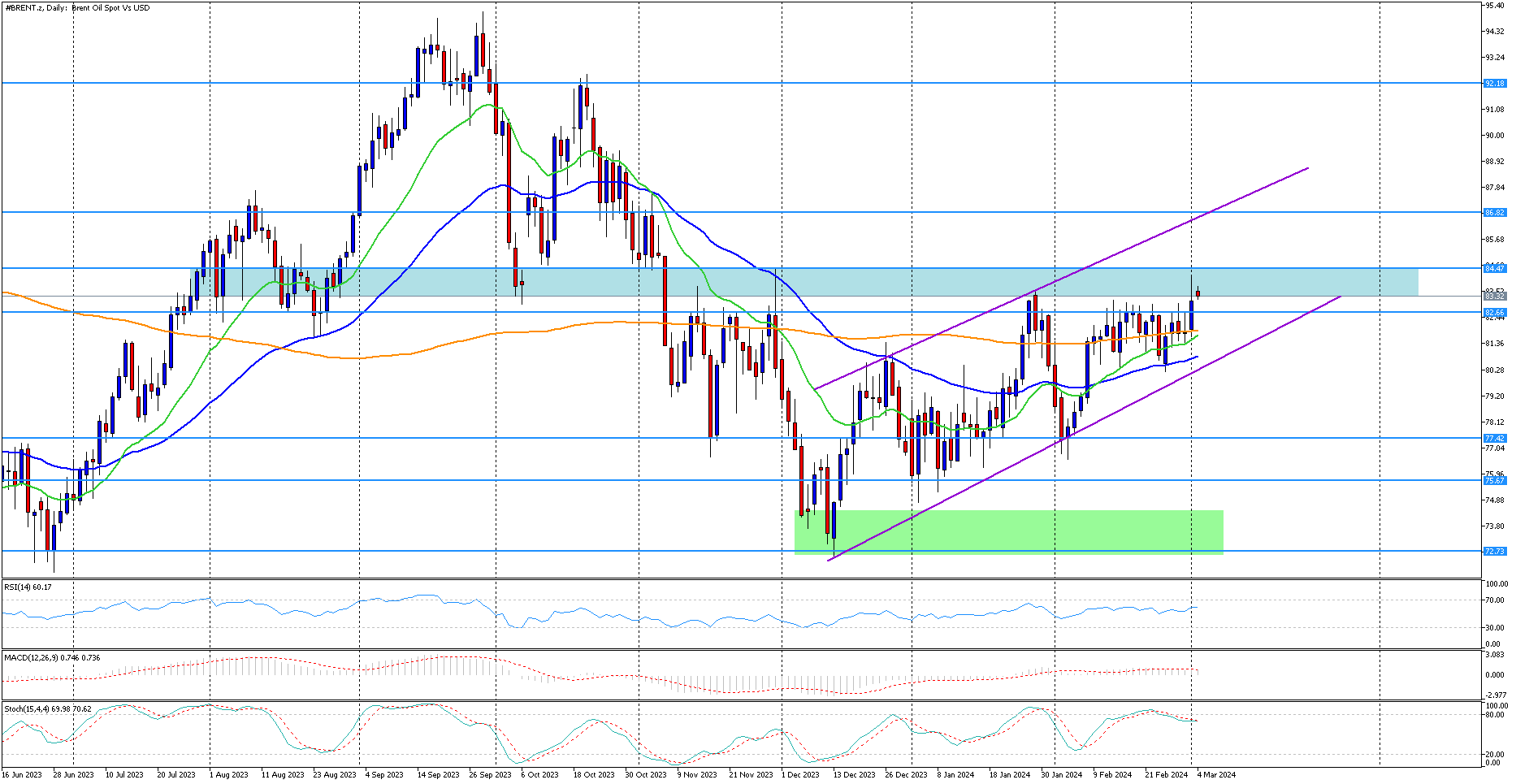
Task: Click the 74.88 price scale label
Action: [1495, 500]
